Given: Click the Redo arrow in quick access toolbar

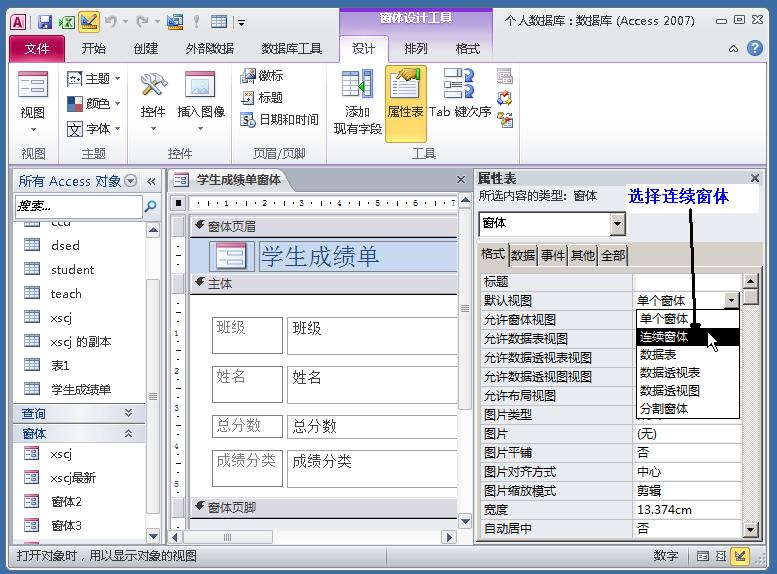Looking at the screenshot, I should pyautogui.click(x=143, y=22).
